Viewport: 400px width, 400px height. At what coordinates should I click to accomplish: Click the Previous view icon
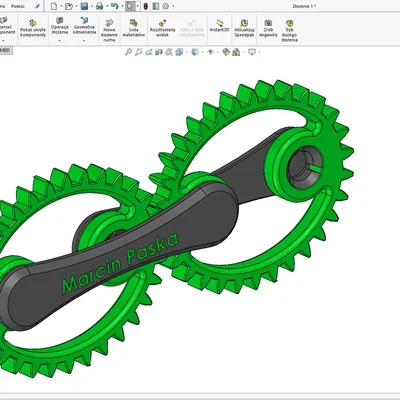[149, 52]
